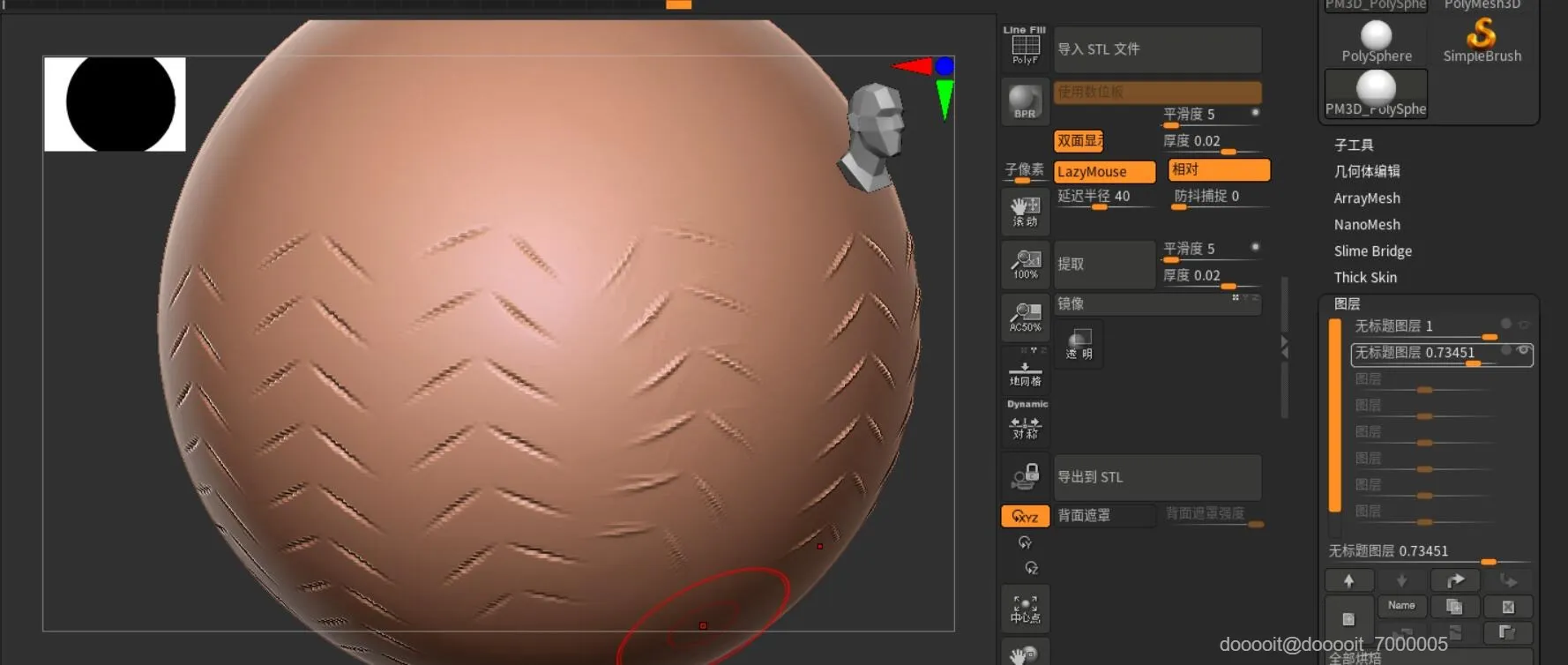Adjust the 背面遮罩强度 slider
The width and height of the screenshot is (1568, 665).
pos(1214,515)
